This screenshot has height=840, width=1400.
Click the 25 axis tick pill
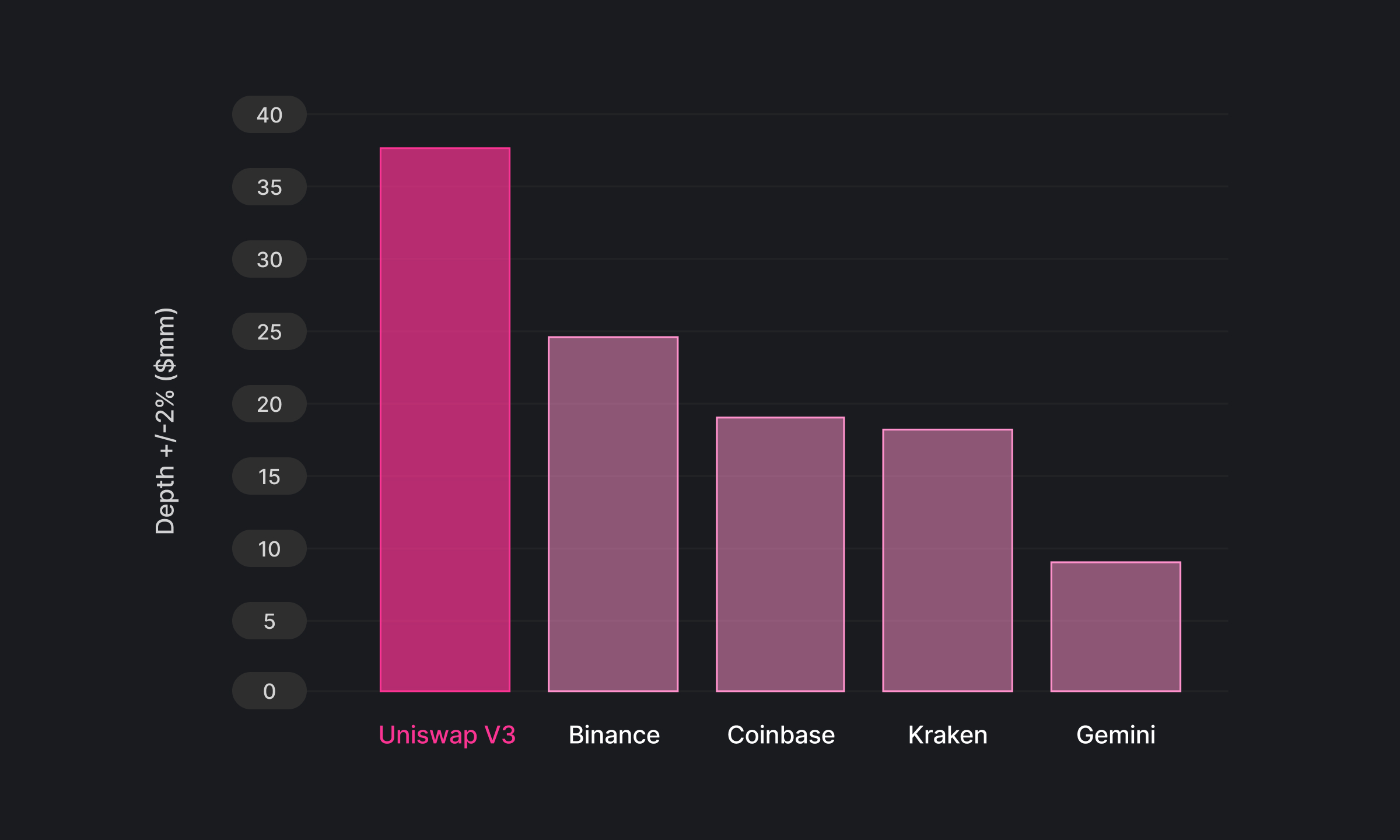(x=269, y=331)
